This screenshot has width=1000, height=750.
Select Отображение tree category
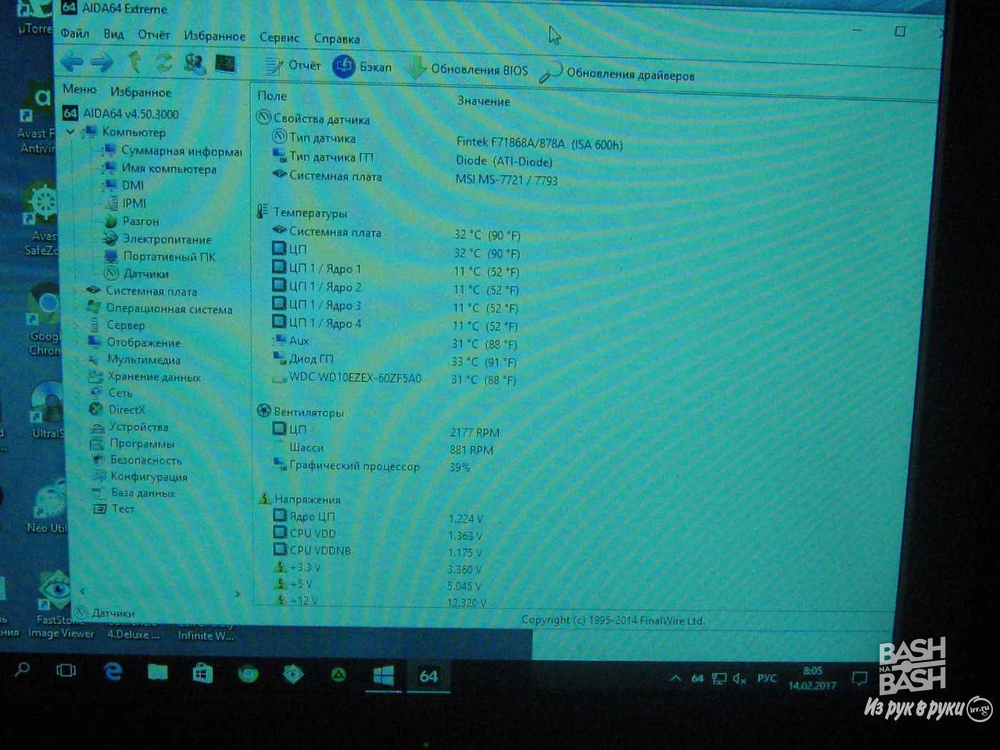pos(135,342)
